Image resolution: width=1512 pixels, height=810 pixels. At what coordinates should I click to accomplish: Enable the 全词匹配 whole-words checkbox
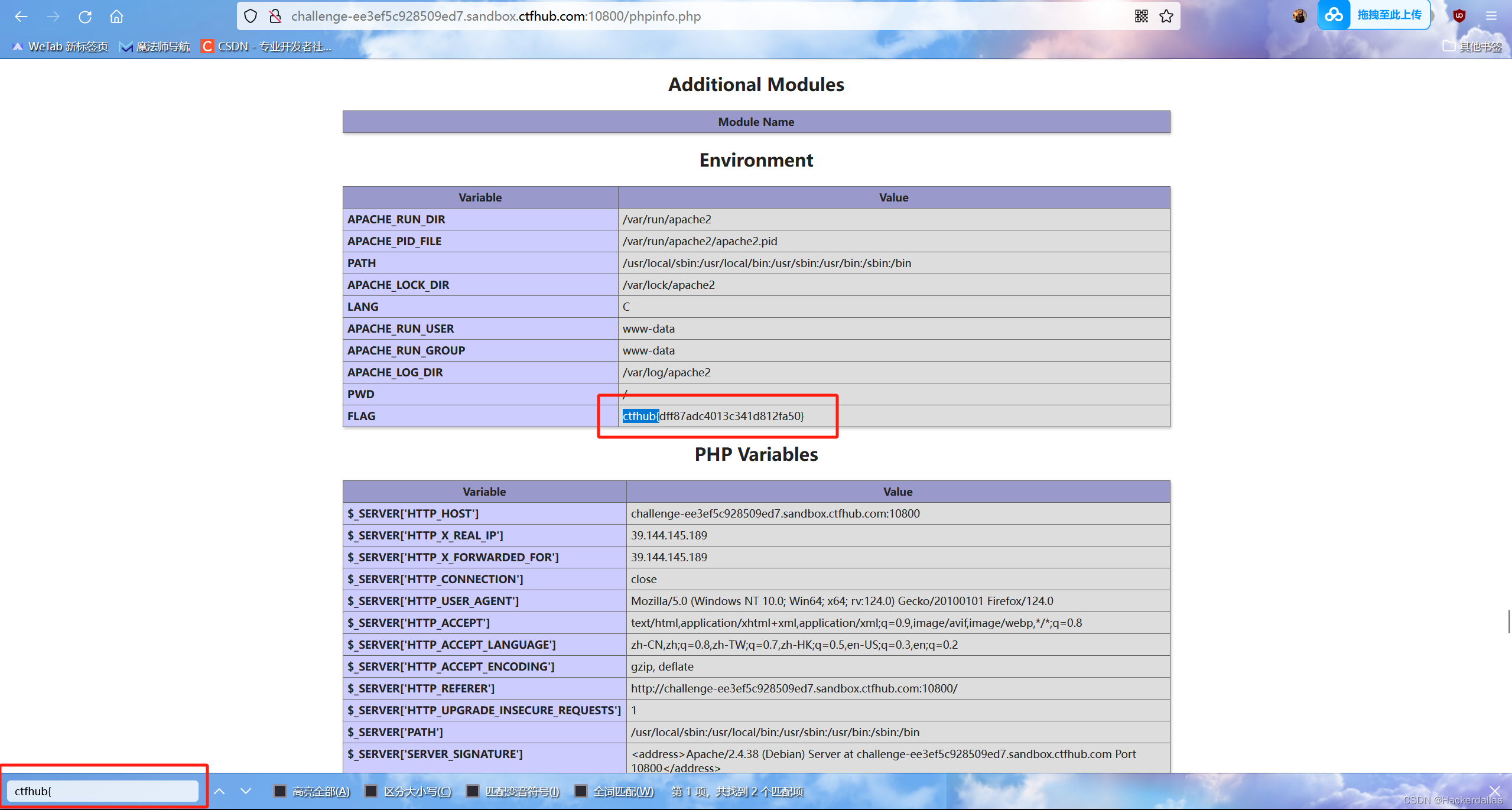click(581, 791)
